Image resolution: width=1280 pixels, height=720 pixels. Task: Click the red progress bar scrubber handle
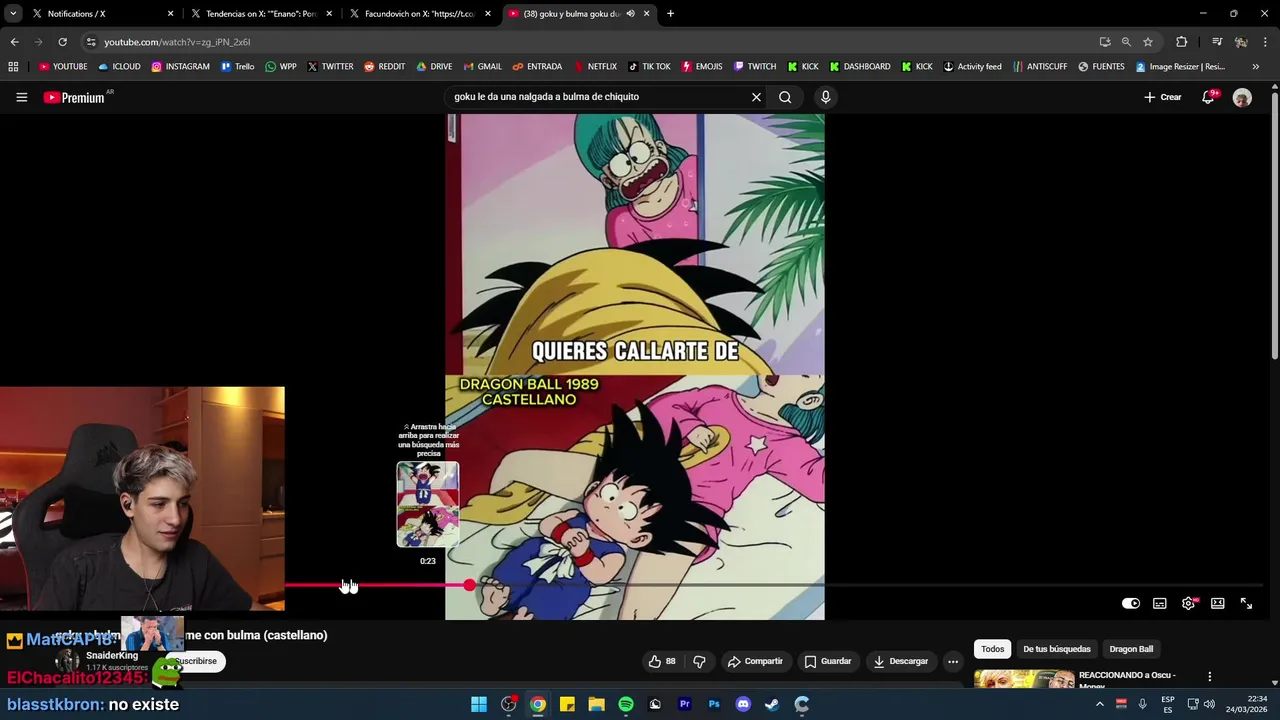point(469,585)
